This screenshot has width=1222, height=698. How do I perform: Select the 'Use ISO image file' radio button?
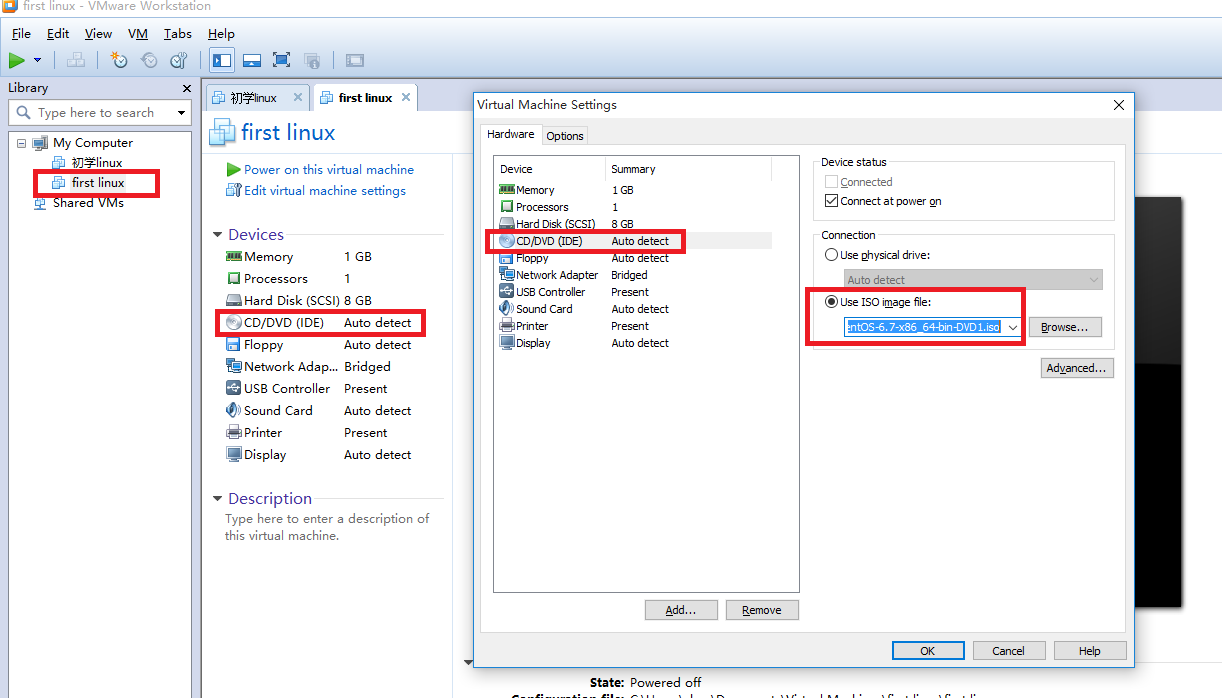[831, 302]
